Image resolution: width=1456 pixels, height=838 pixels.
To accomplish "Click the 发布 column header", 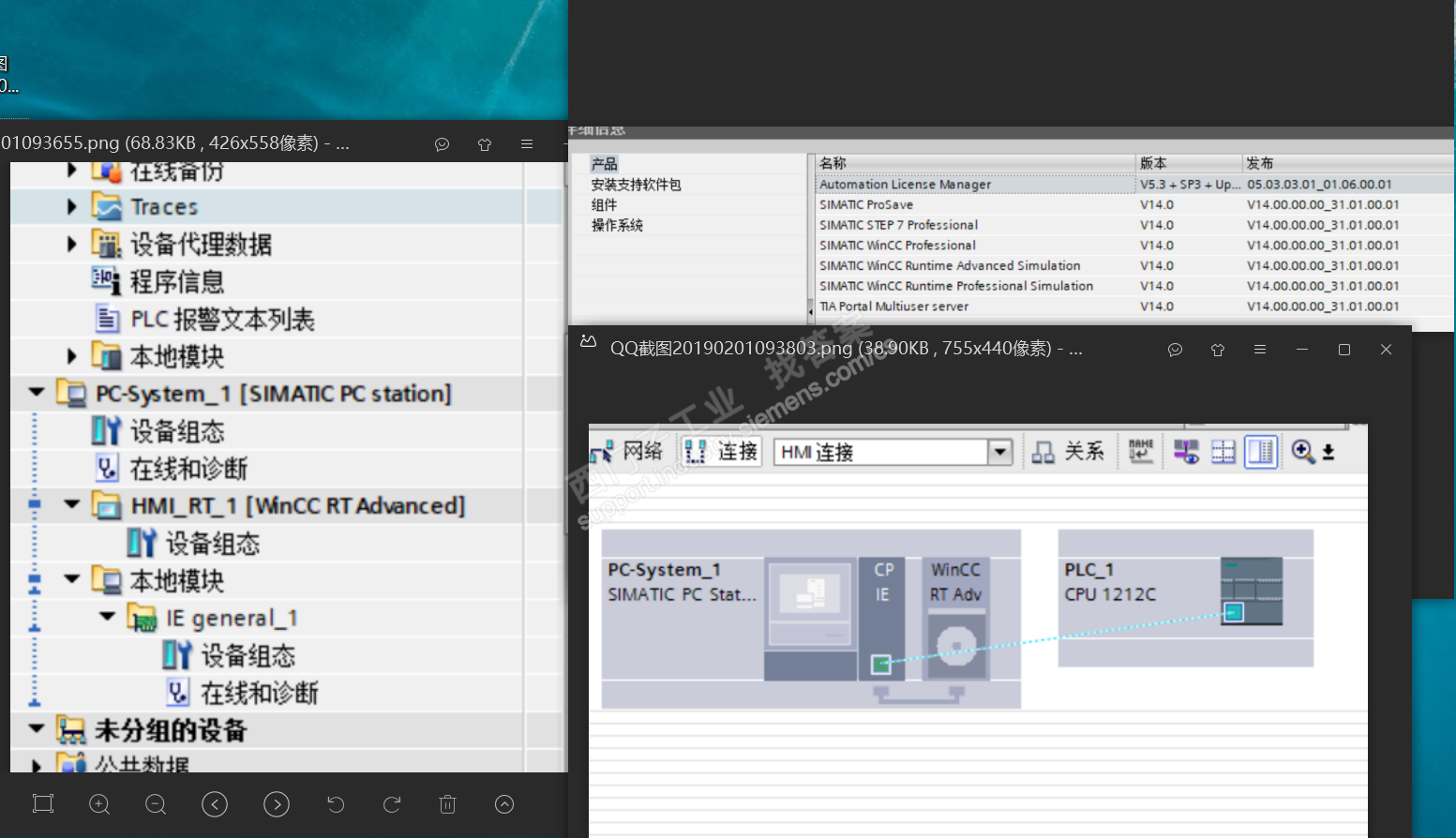I will (x=1348, y=163).
